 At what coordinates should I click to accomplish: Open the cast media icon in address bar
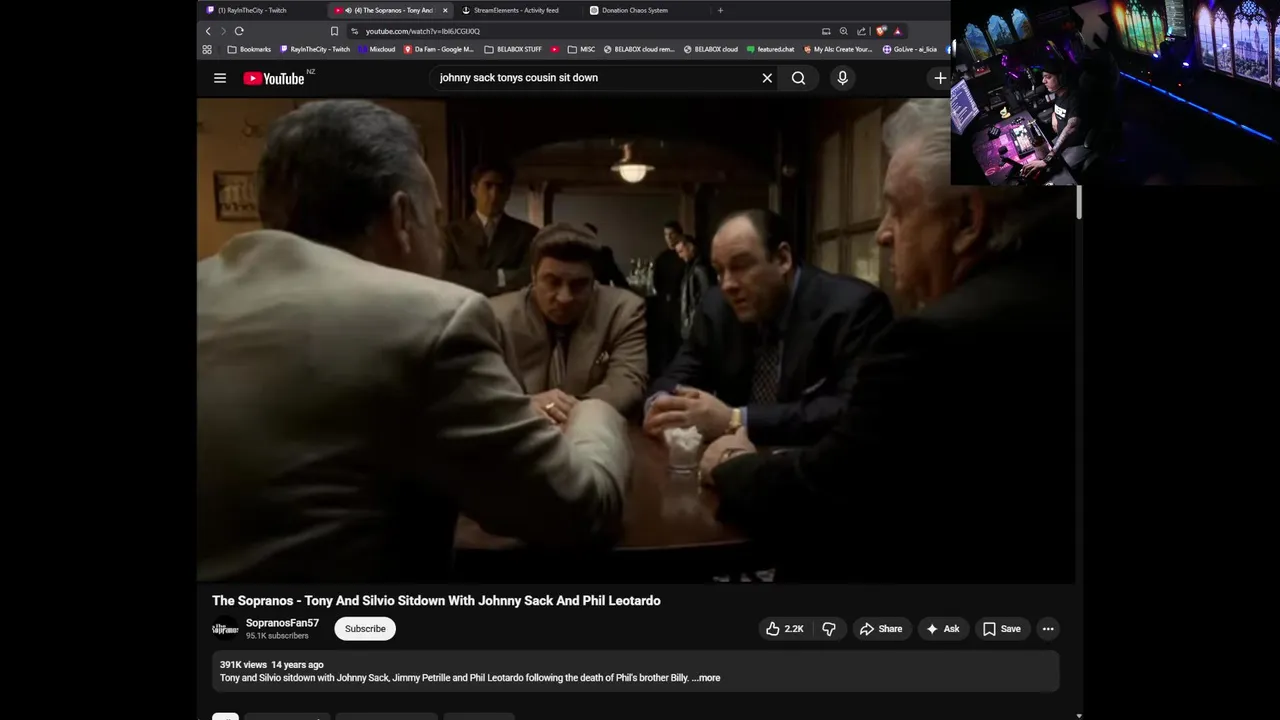pyautogui.click(x=826, y=31)
